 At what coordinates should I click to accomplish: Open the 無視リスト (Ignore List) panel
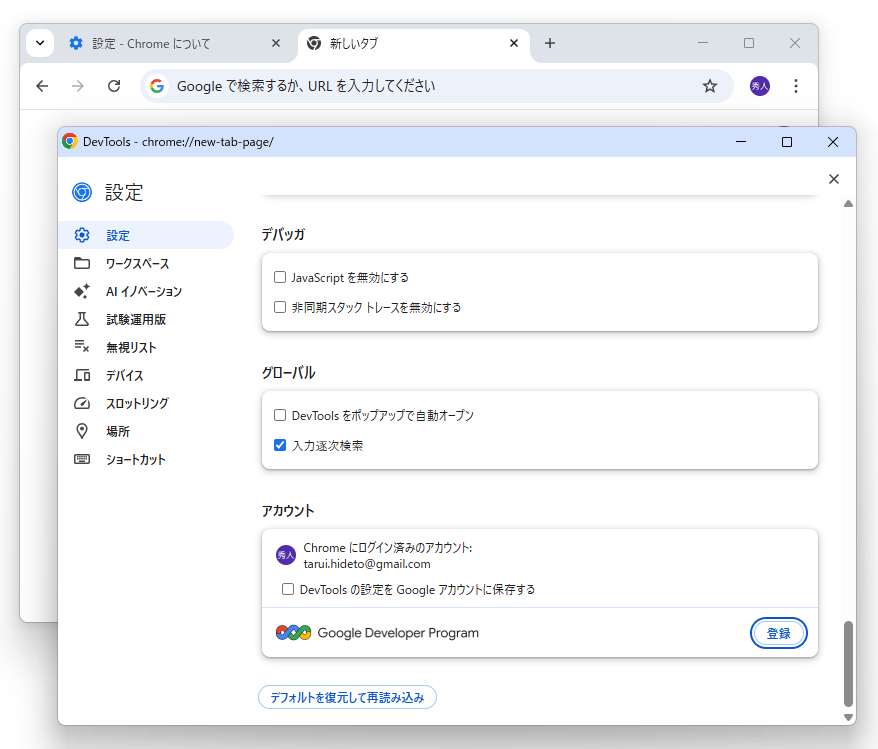click(x=132, y=347)
